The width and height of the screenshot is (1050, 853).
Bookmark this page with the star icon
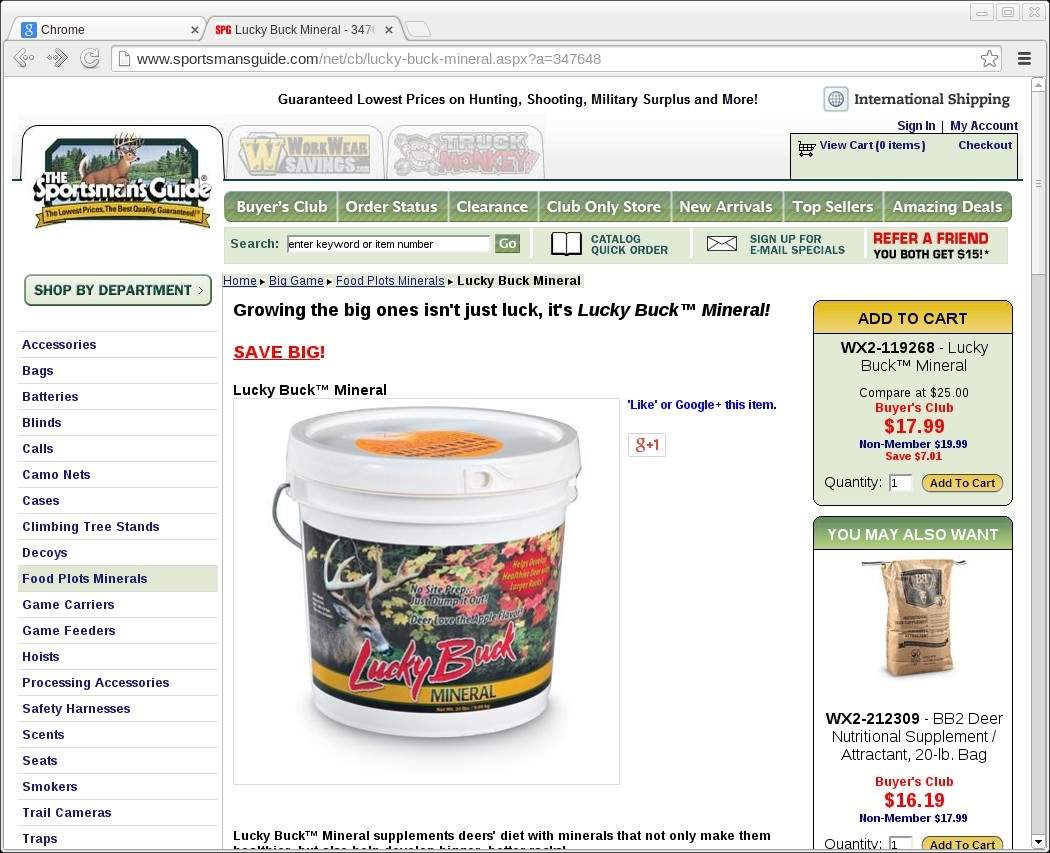point(989,59)
